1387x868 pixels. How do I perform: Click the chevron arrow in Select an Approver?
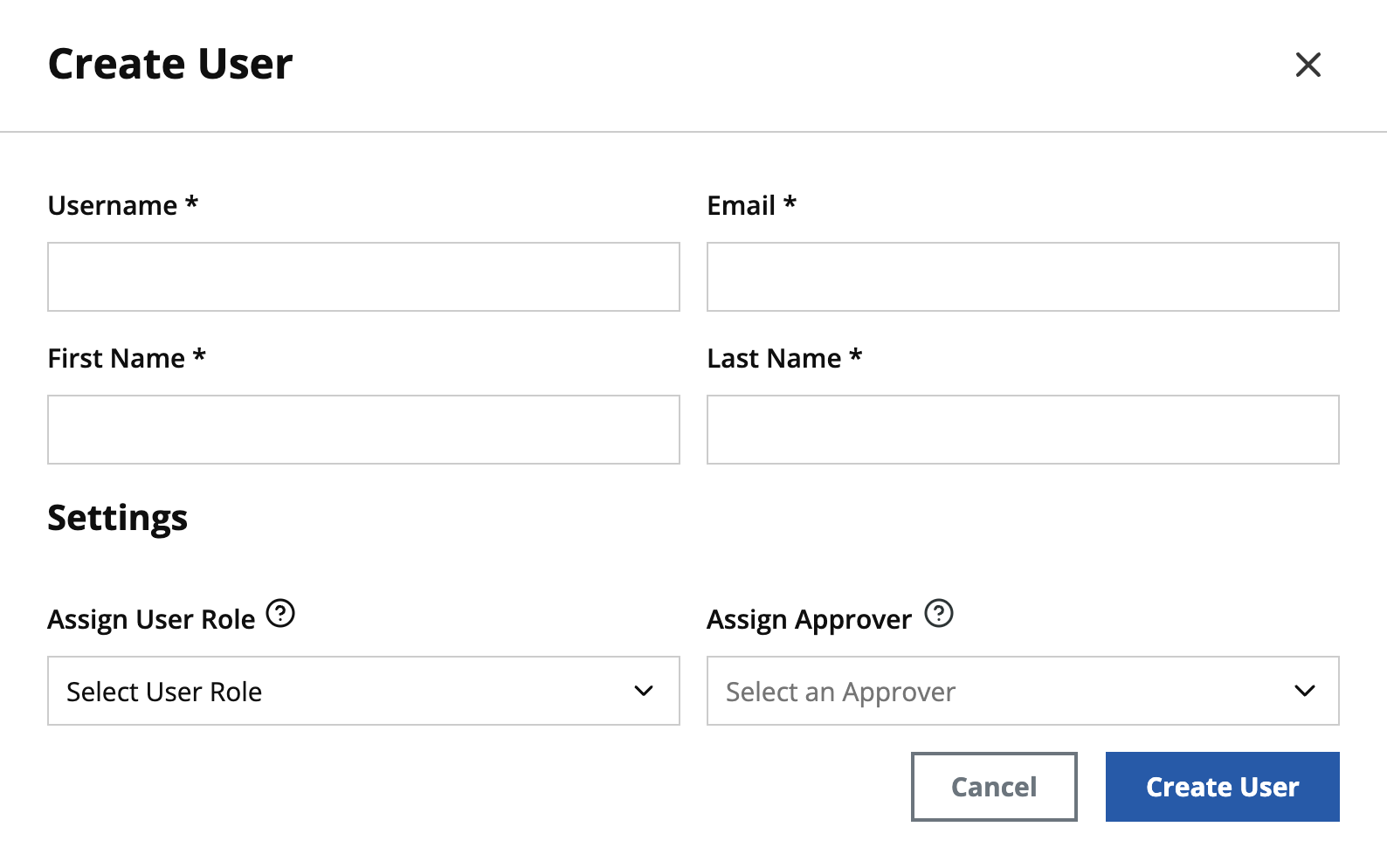[x=1305, y=691]
